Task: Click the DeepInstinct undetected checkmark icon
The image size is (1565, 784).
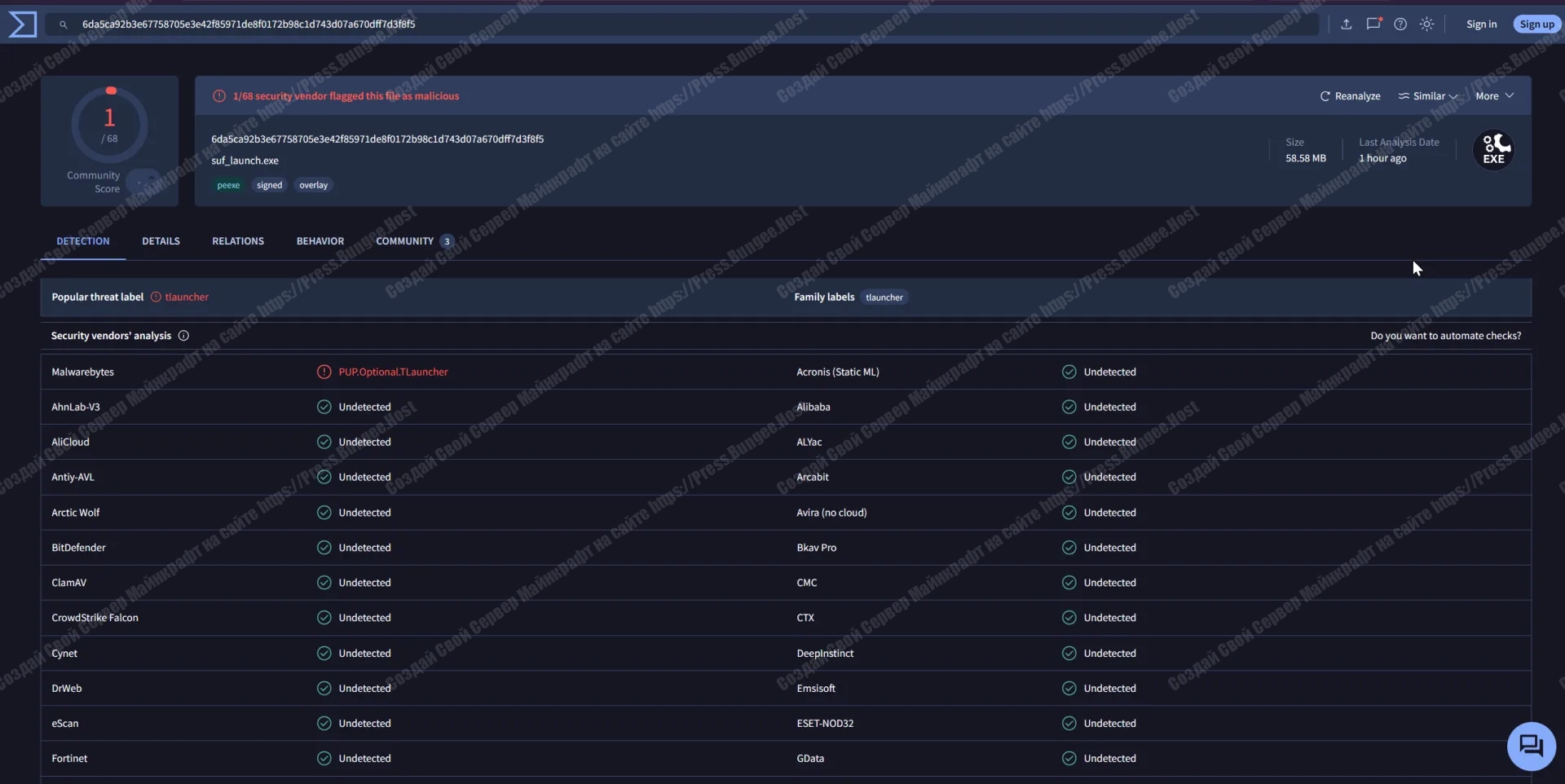Action: [x=1069, y=654]
